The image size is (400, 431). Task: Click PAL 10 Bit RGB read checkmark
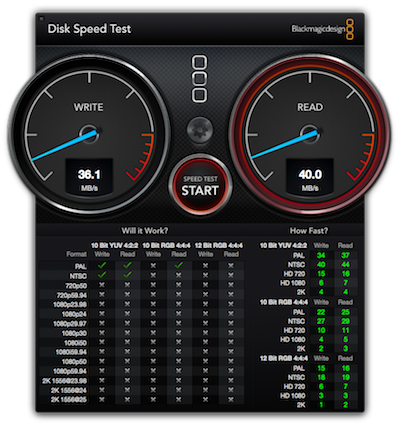pyautogui.click(x=179, y=265)
